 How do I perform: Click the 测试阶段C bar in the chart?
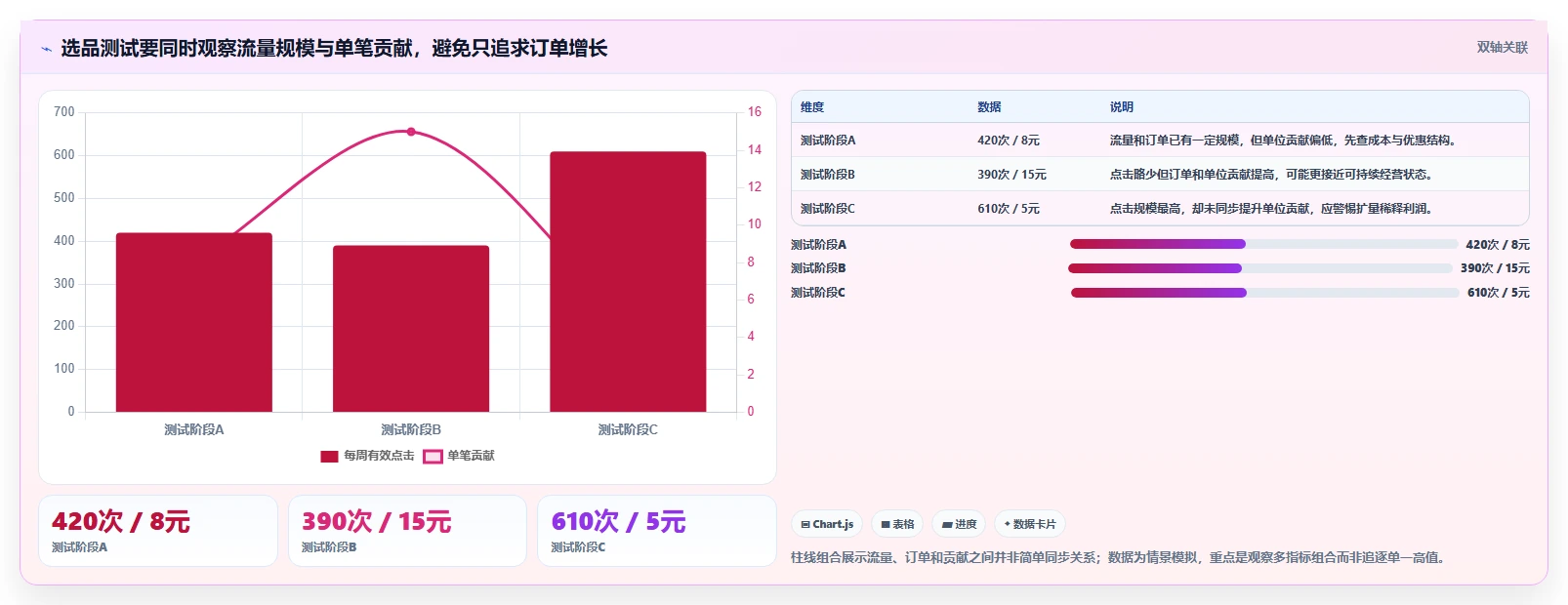click(x=628, y=282)
